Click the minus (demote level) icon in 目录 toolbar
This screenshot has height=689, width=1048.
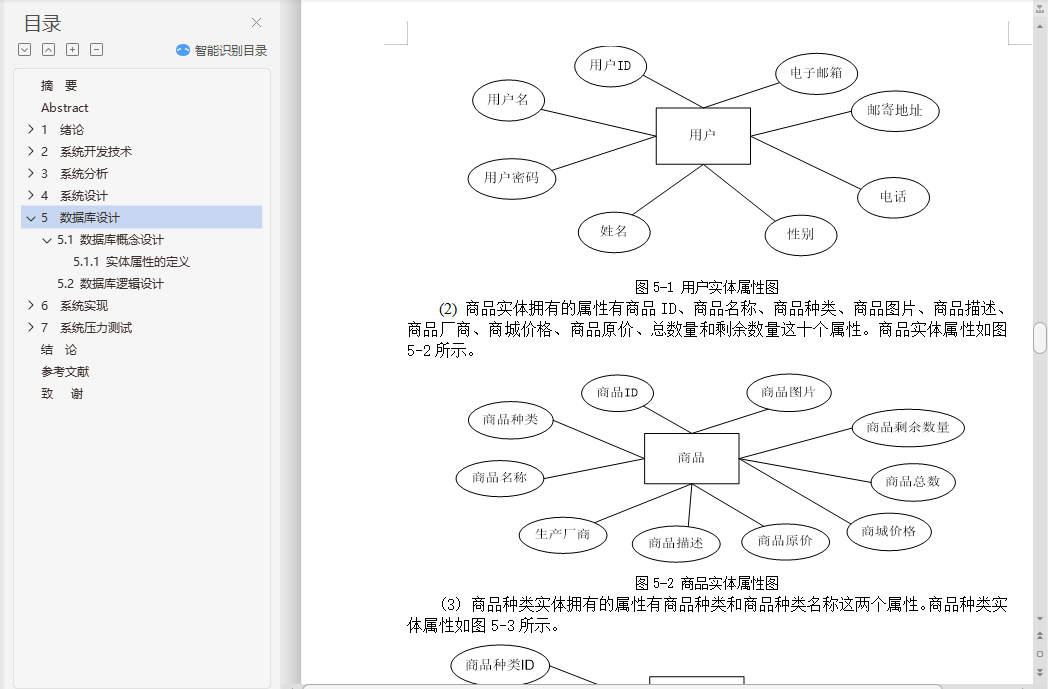[x=97, y=49]
